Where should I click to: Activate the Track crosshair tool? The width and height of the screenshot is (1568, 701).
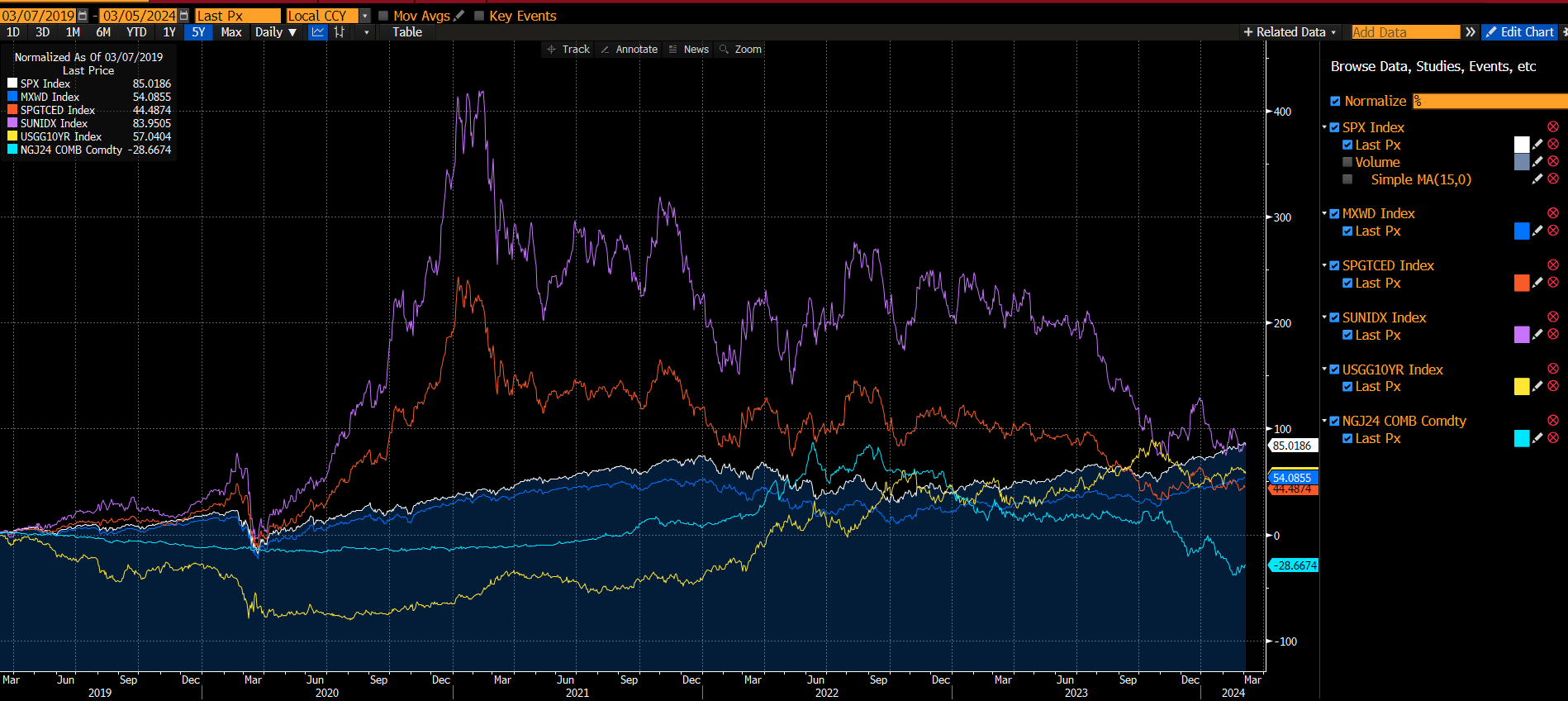(x=568, y=50)
